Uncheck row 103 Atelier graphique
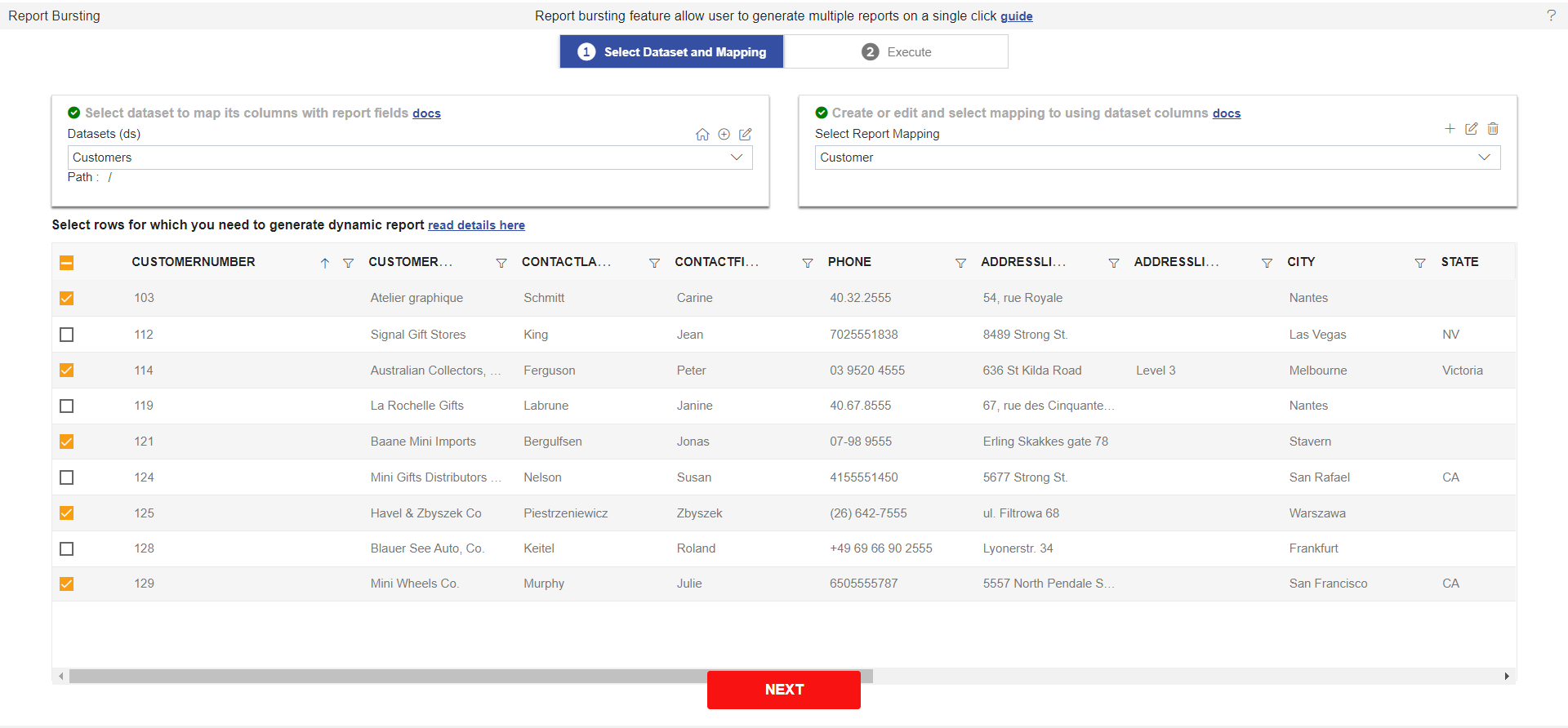 tap(67, 299)
